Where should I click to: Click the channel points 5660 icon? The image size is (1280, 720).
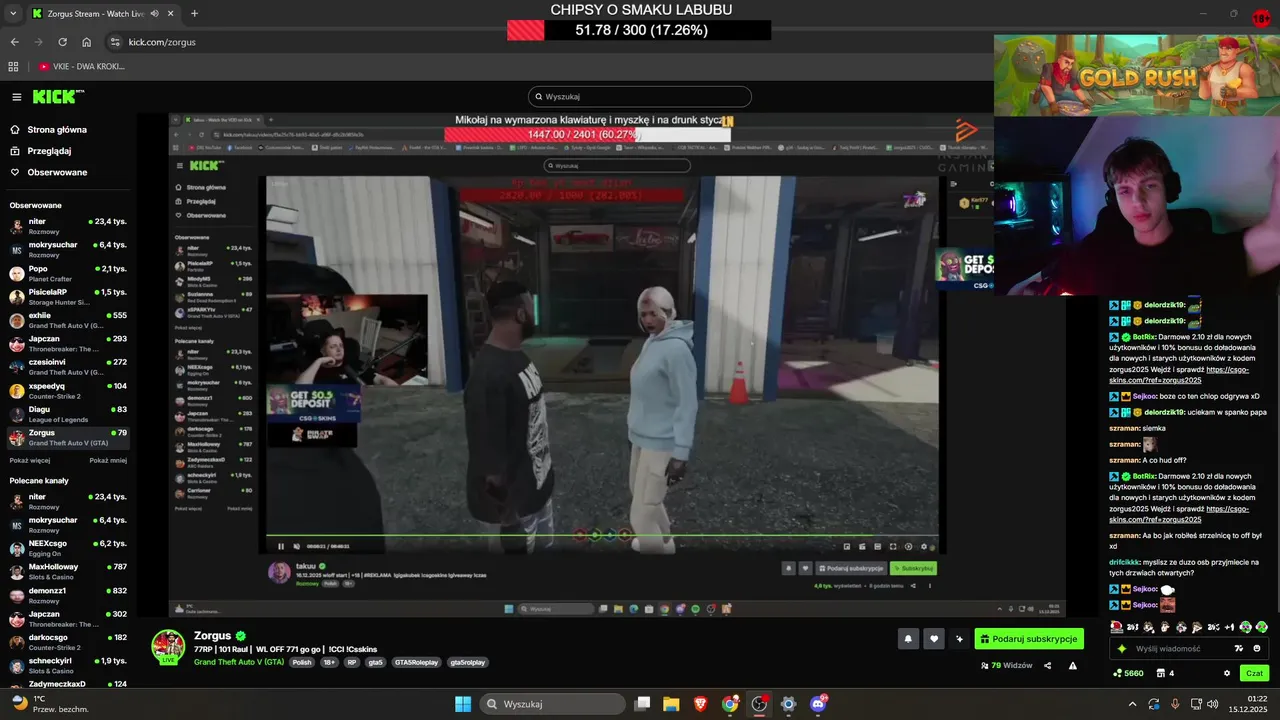(x=1128, y=673)
